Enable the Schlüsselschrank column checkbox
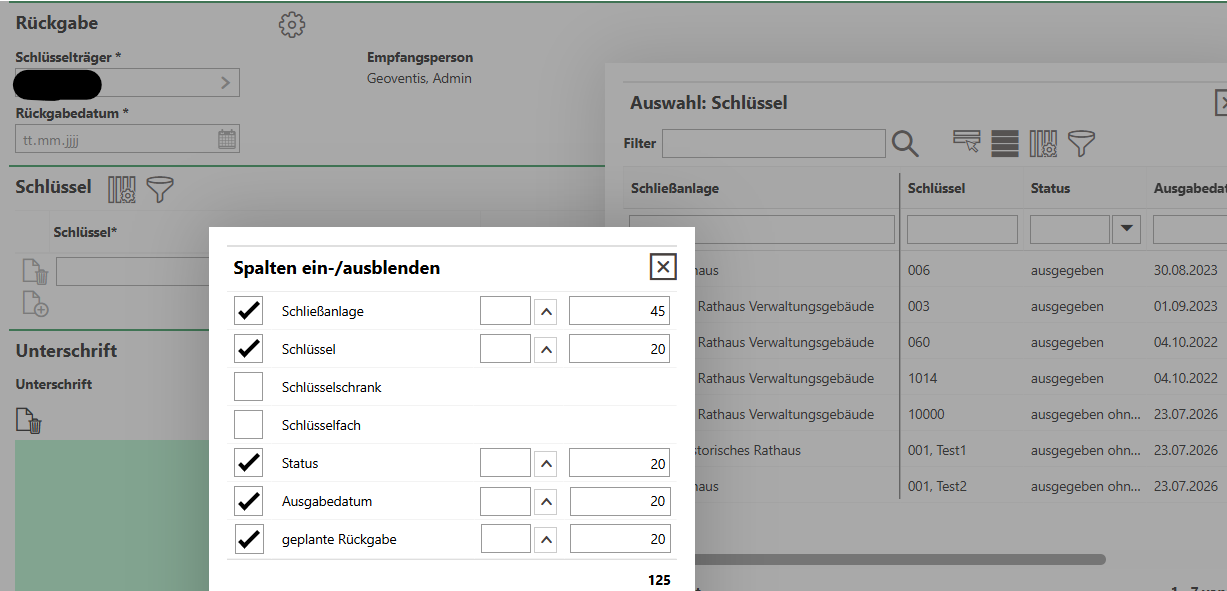 click(248, 387)
